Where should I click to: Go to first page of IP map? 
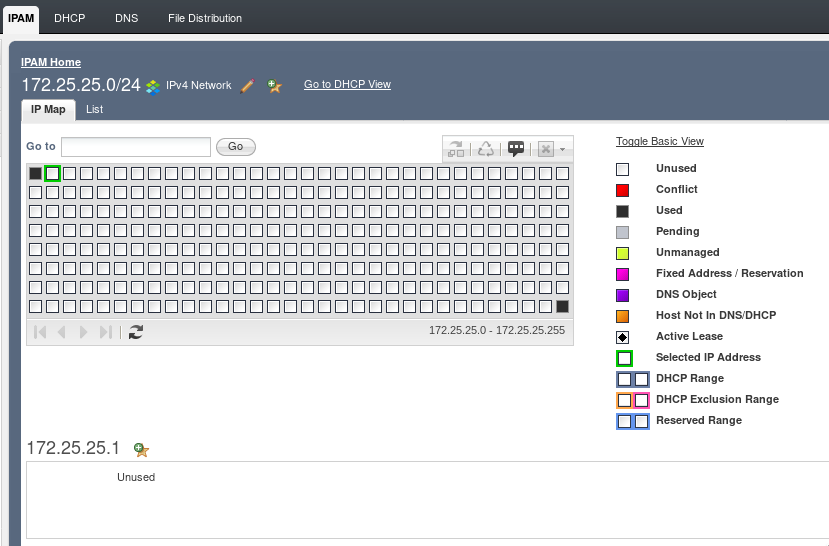40,332
